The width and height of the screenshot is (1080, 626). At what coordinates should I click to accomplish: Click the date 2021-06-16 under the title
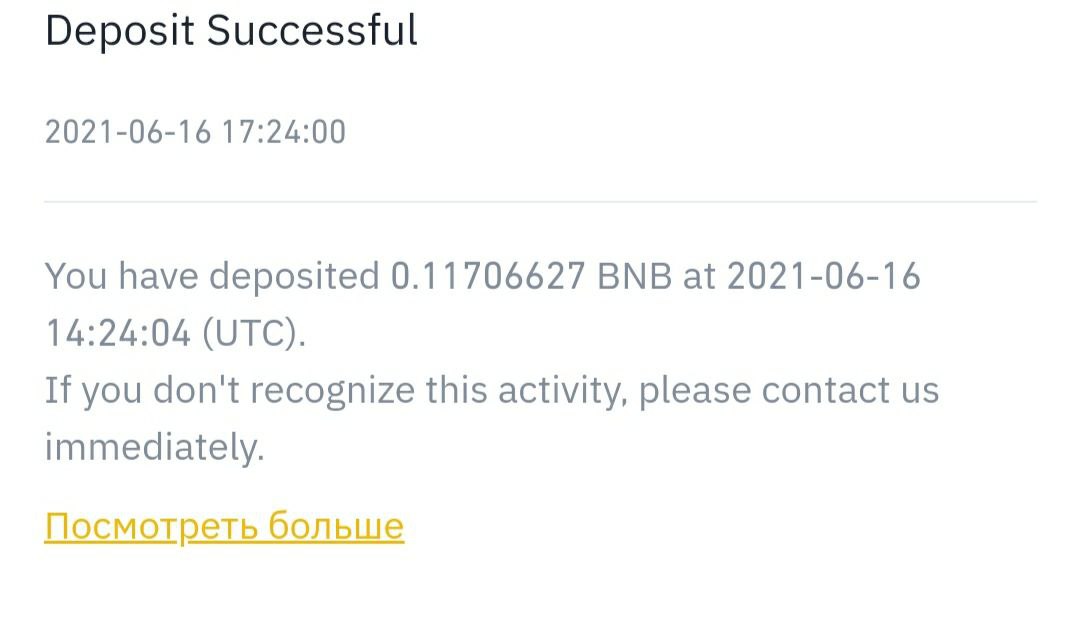tap(128, 132)
